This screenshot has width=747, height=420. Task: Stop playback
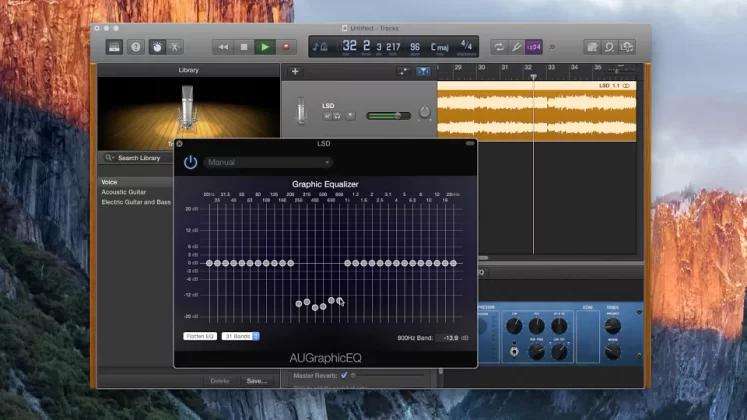244,47
